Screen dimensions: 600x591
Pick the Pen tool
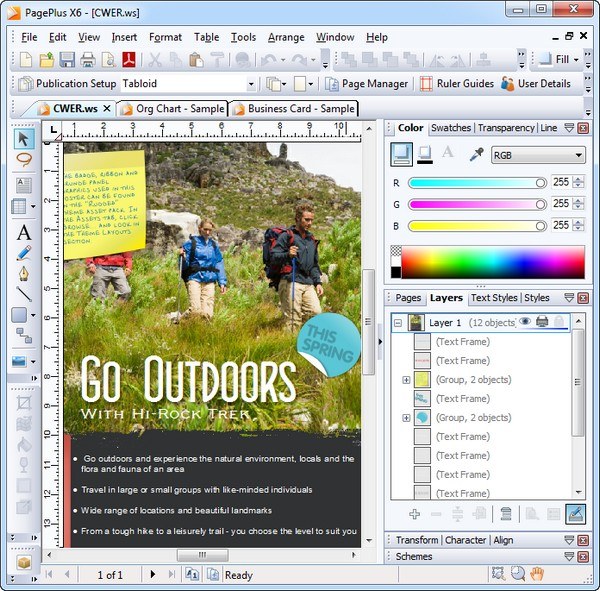click(24, 273)
